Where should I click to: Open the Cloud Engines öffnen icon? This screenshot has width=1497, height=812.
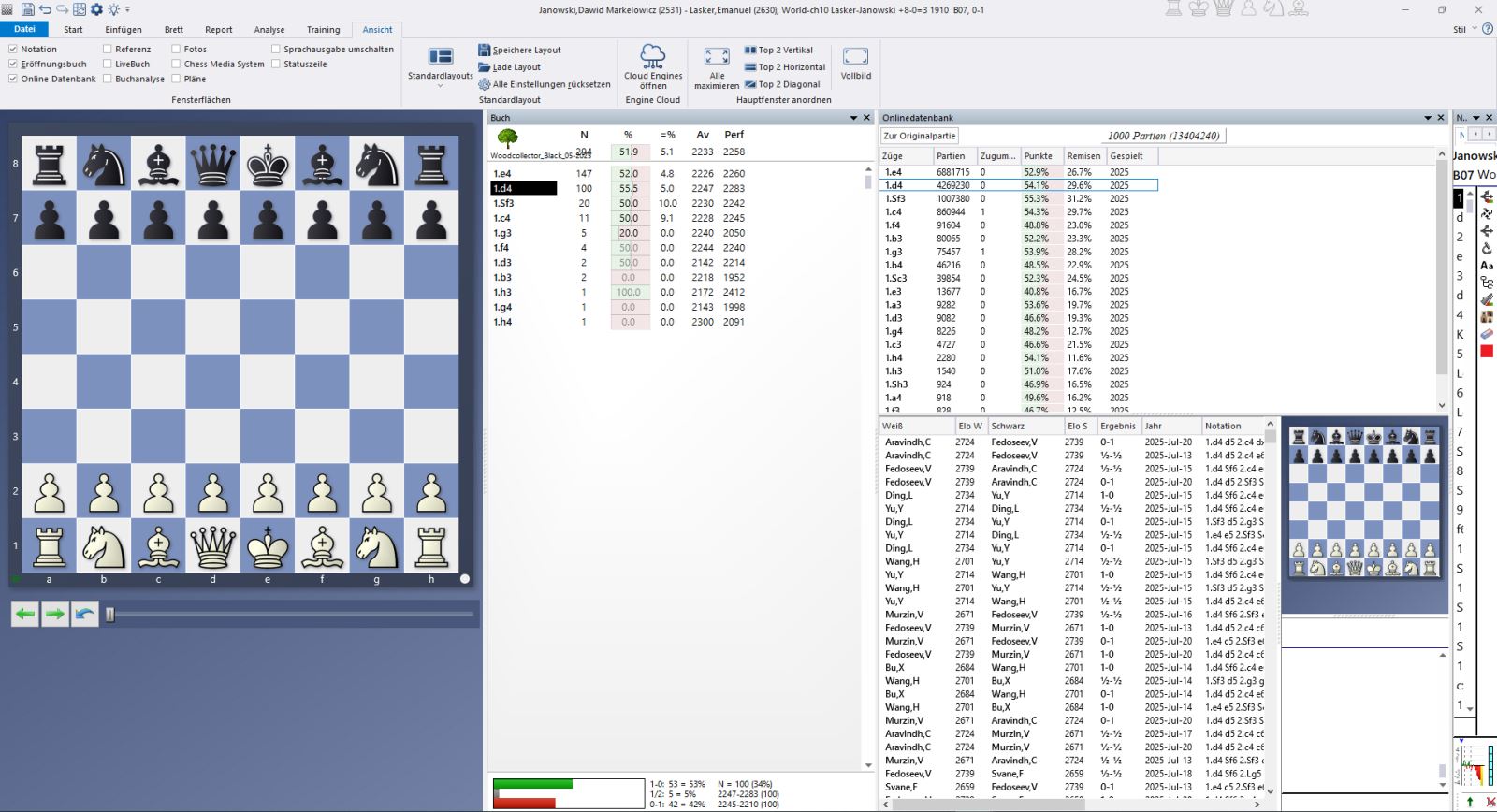click(652, 56)
